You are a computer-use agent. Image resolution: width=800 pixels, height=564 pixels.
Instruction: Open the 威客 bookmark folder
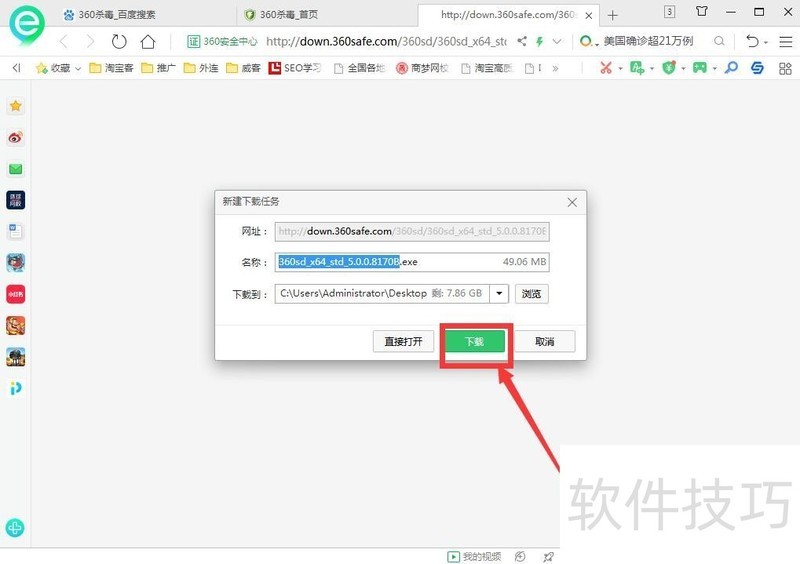point(243,67)
